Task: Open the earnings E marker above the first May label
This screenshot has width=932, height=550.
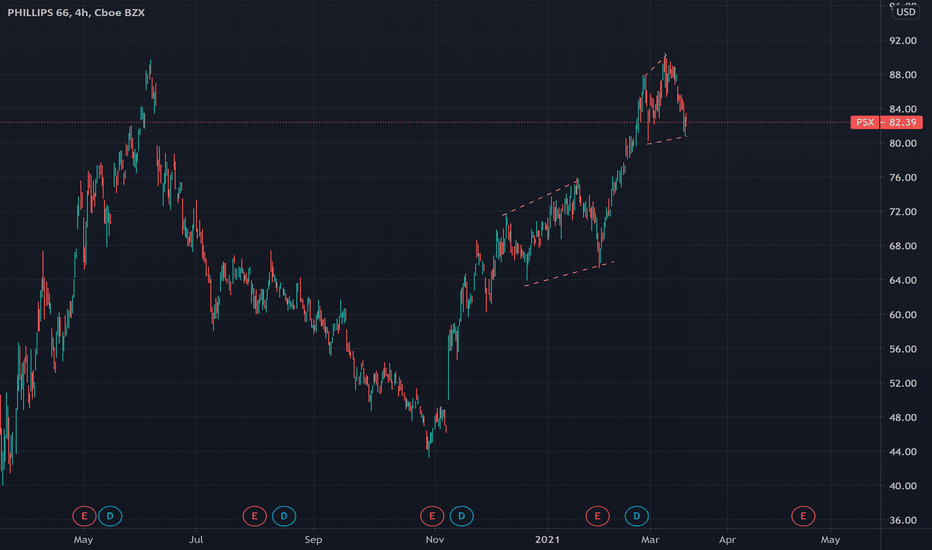Action: [84, 516]
